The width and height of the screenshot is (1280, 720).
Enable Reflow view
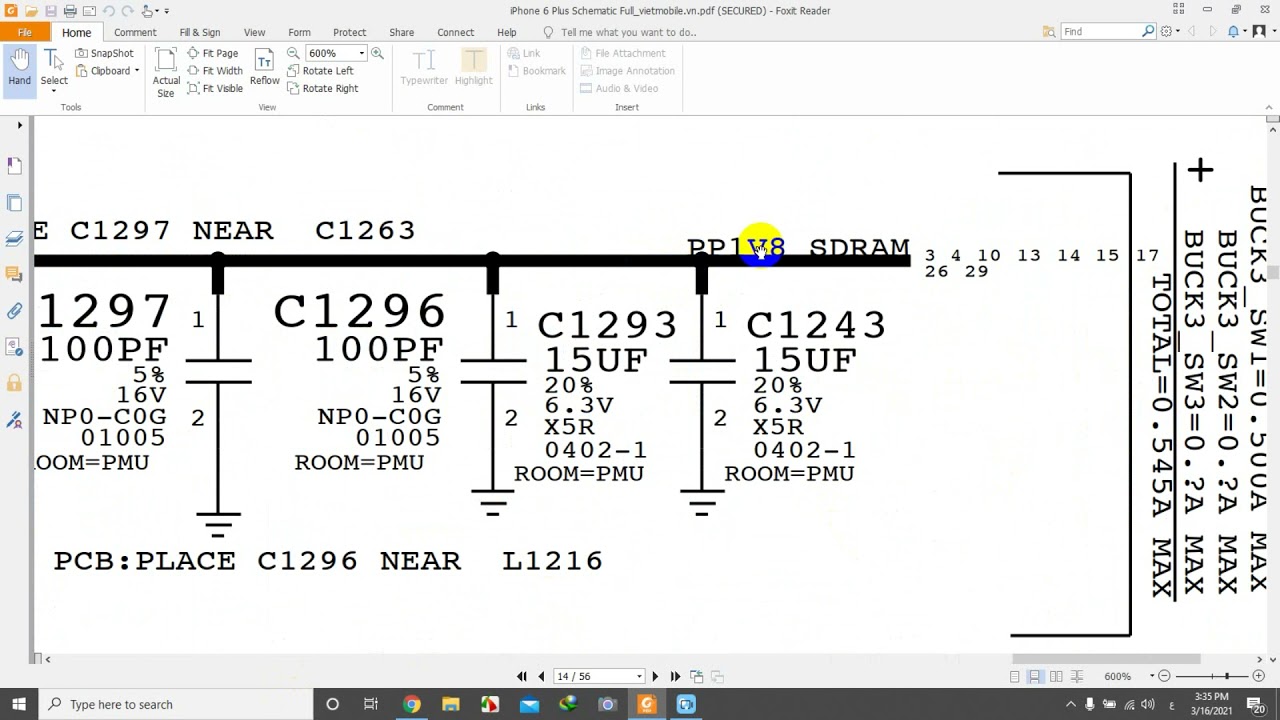pyautogui.click(x=264, y=67)
